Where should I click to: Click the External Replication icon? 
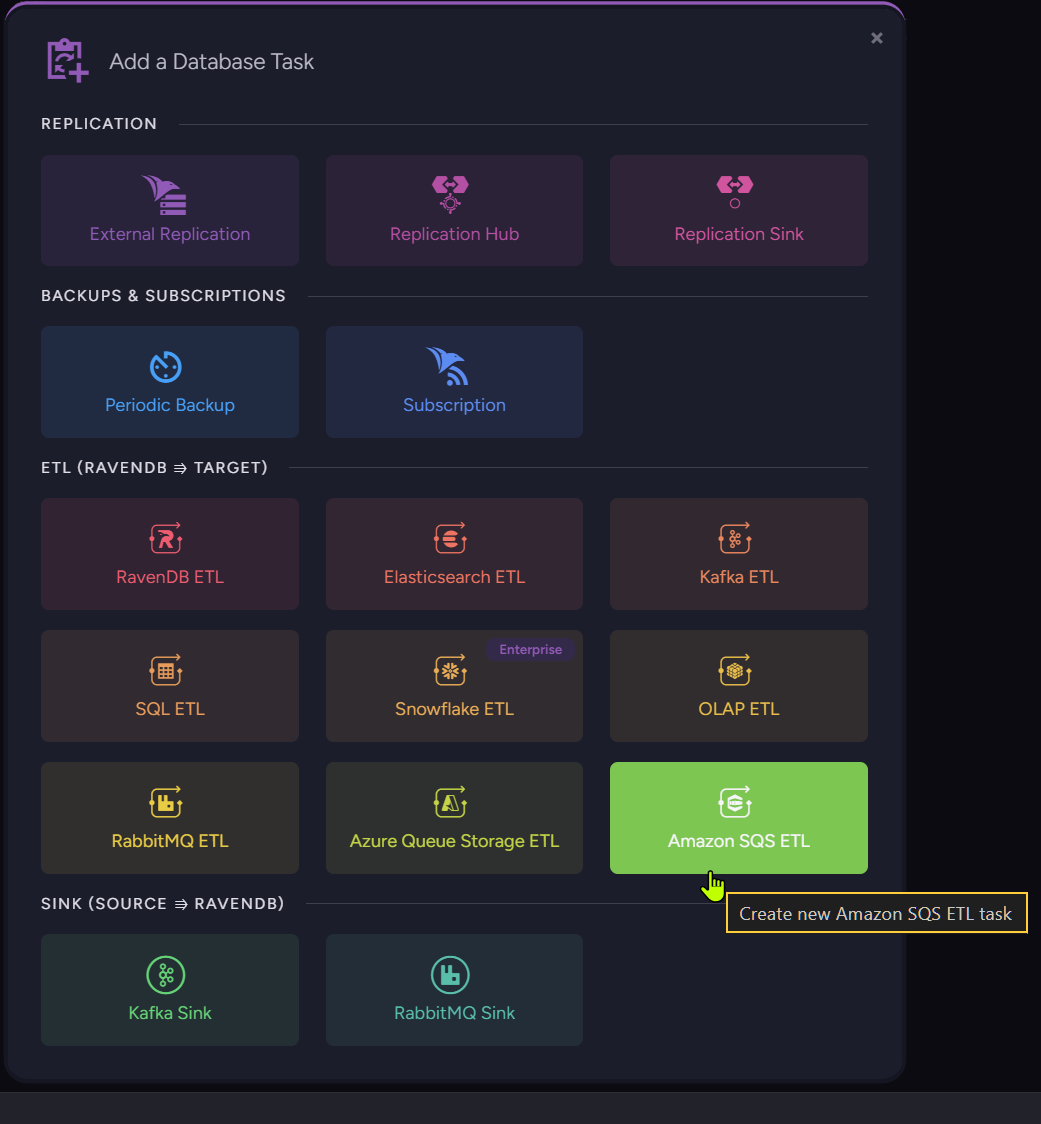(165, 195)
